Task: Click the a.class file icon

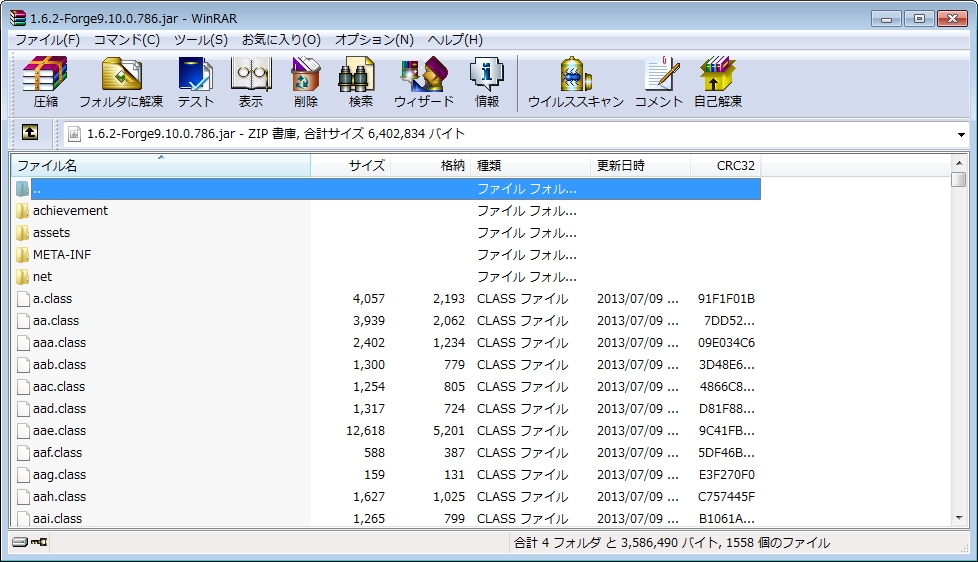Action: (x=24, y=299)
